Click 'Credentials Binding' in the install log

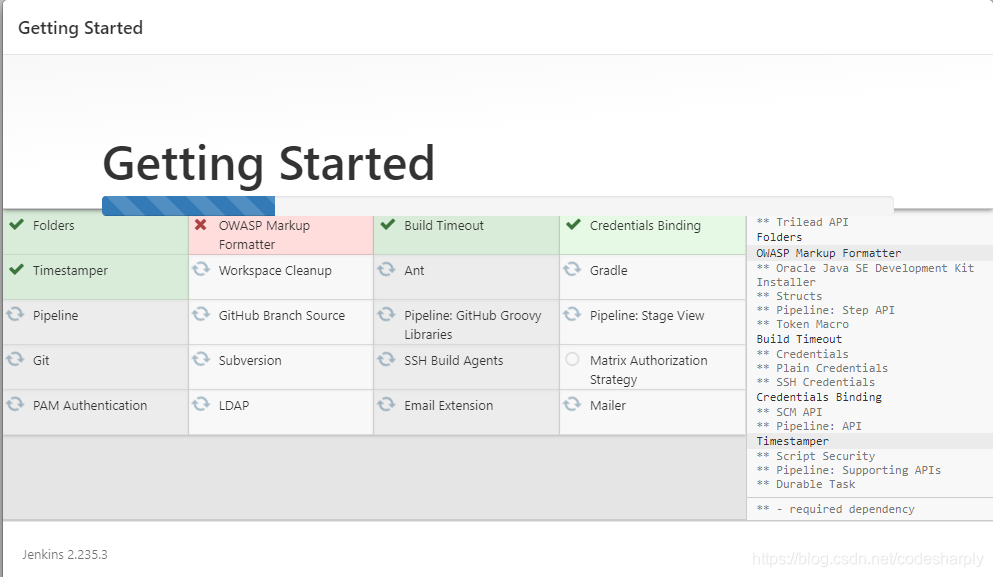(x=819, y=397)
